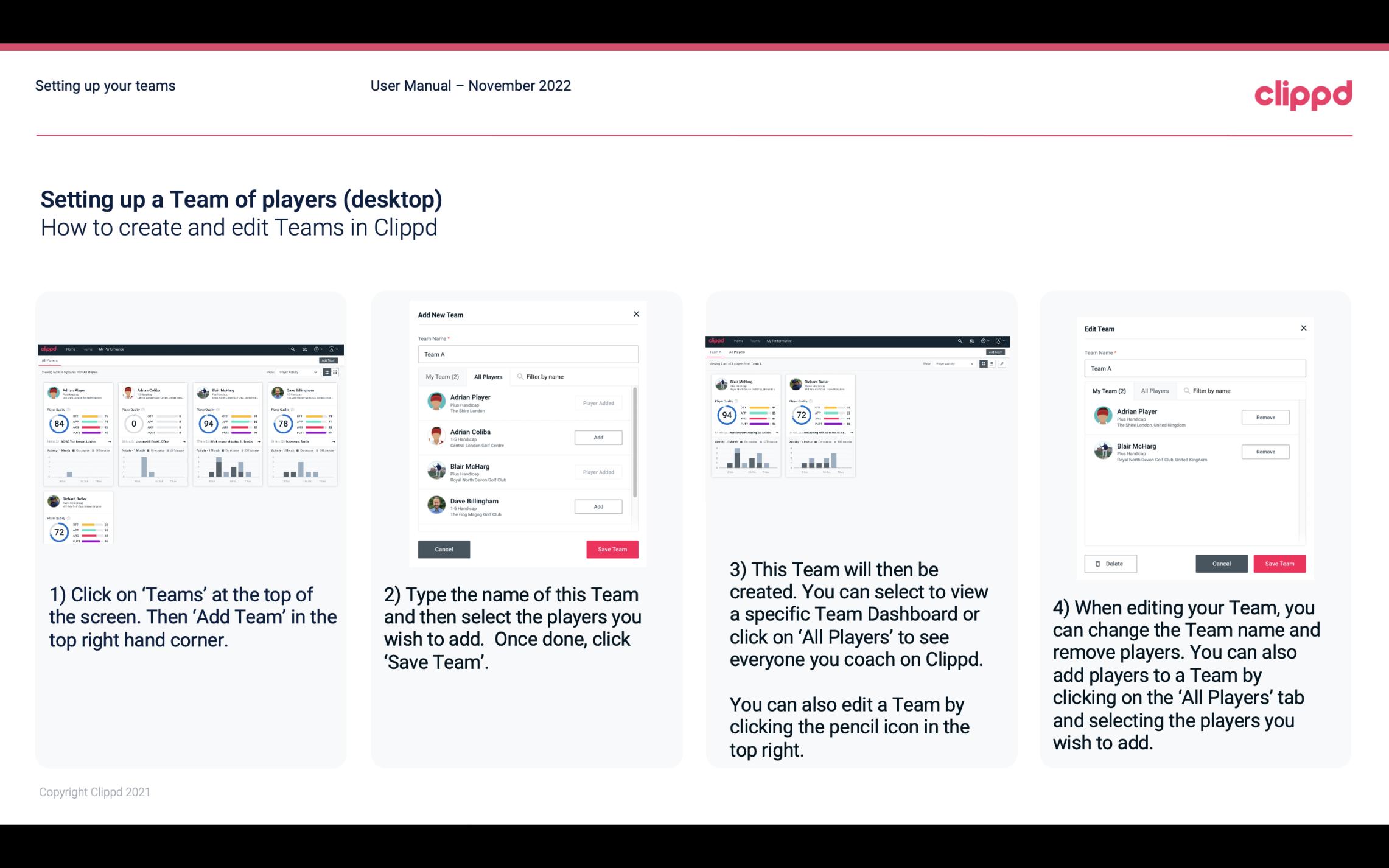Click the Add button next to Adrian Coliba
The image size is (1389, 868).
[597, 437]
